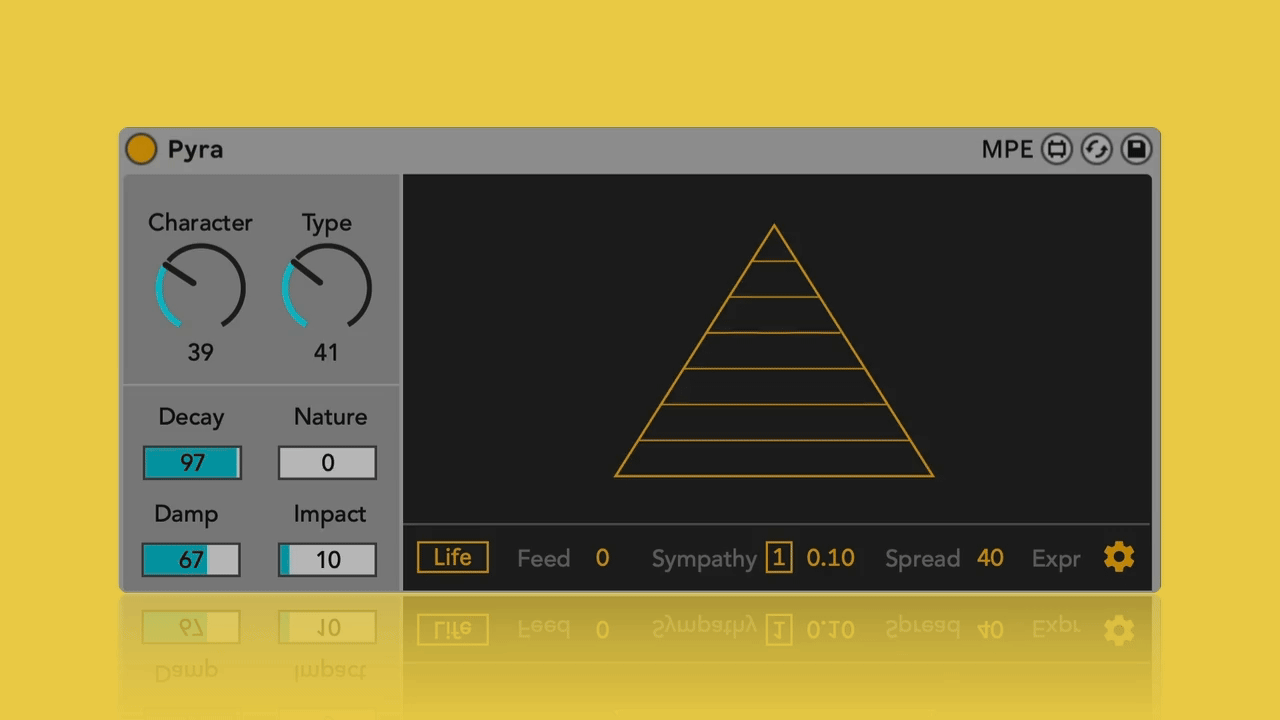Click the Character value 39
Screen dimensions: 1280x720
click(200, 352)
